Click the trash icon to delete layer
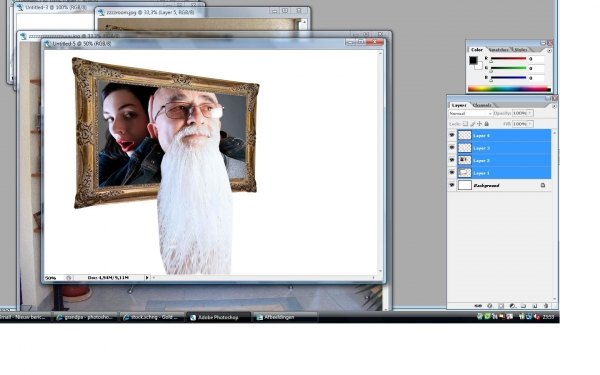This screenshot has height=375, width=600. click(546, 306)
